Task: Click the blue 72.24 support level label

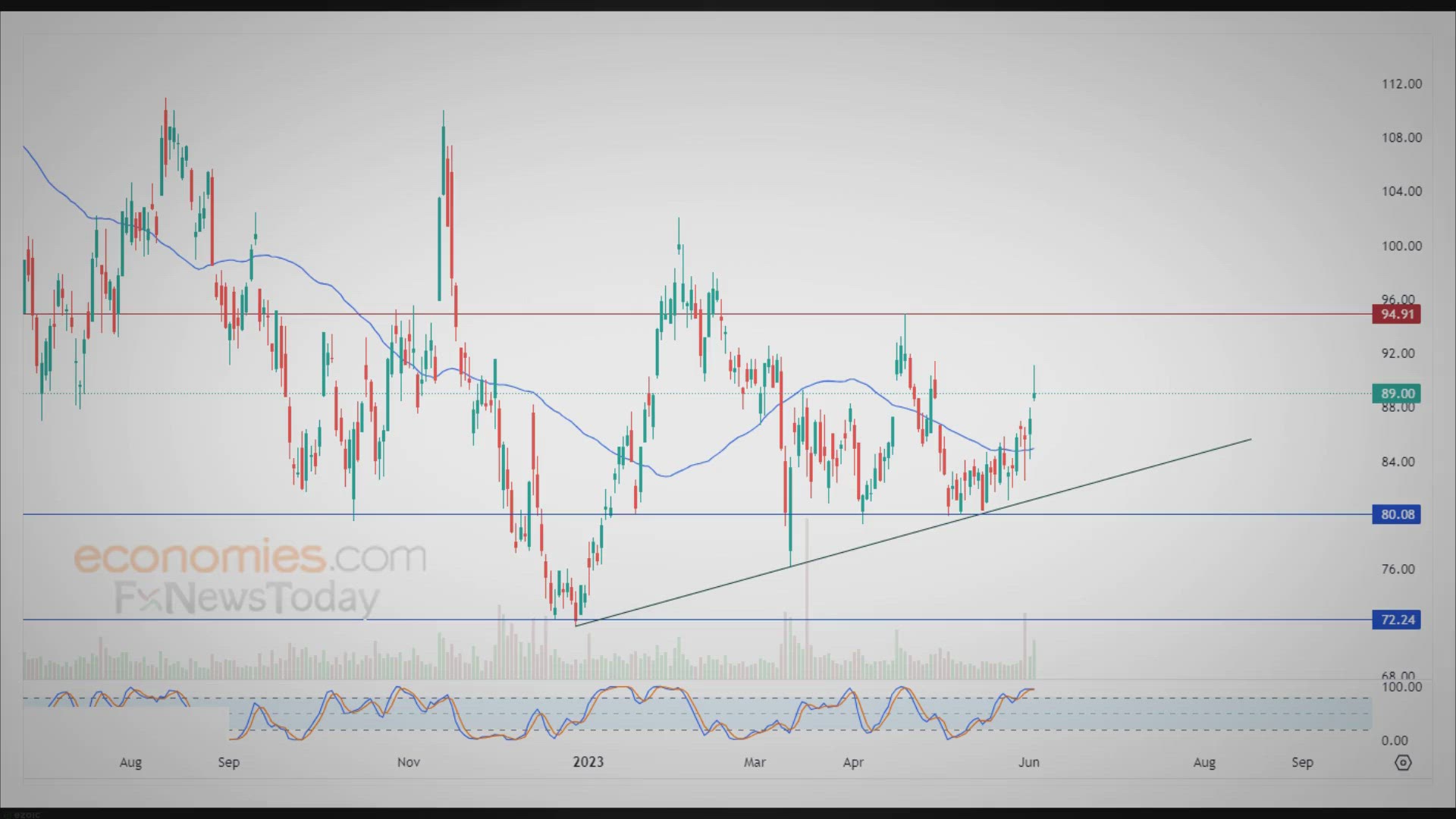Action: pos(1398,620)
